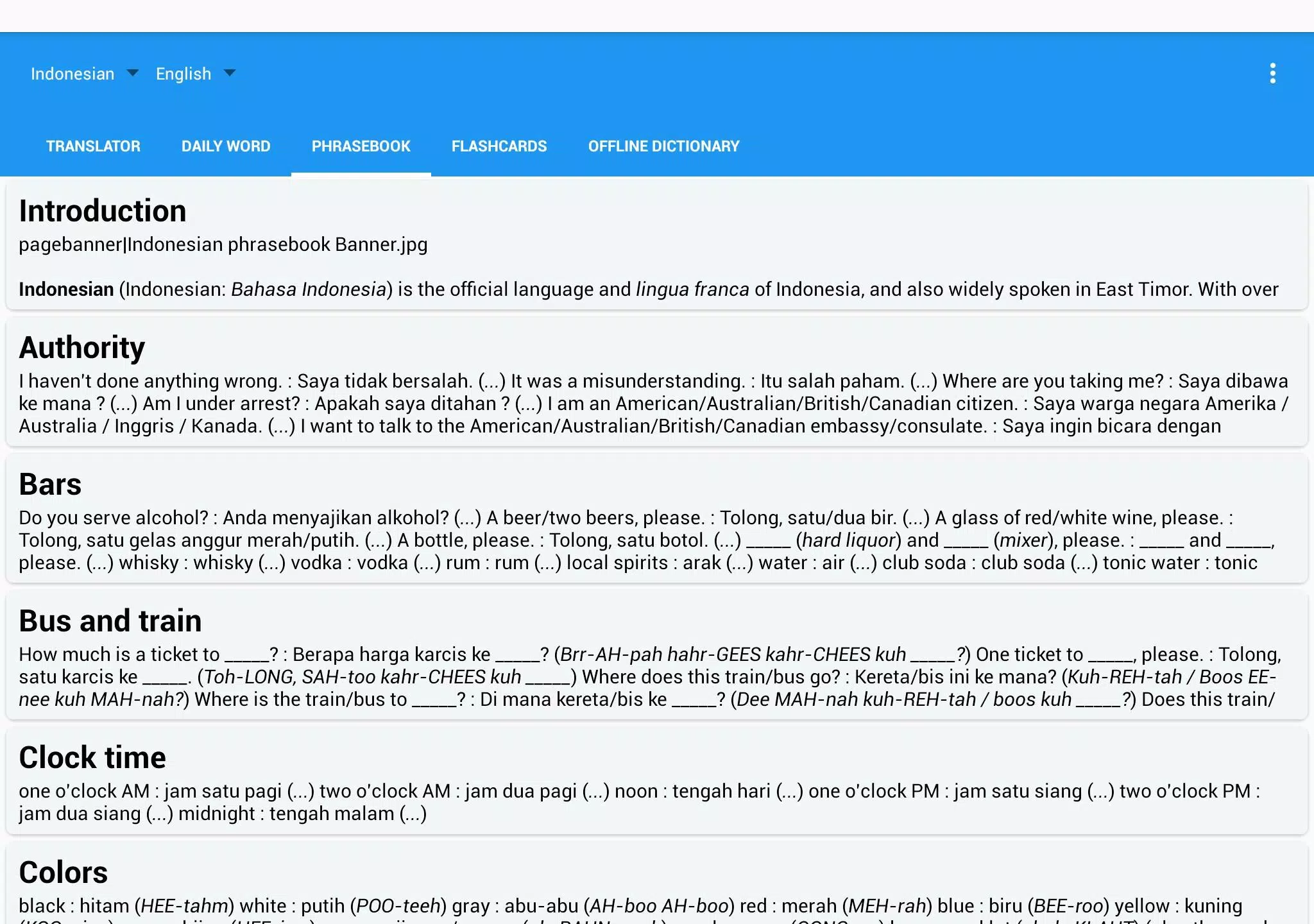The height and width of the screenshot is (924, 1314).
Task: Open the Bus and train section
Action: pos(657,656)
